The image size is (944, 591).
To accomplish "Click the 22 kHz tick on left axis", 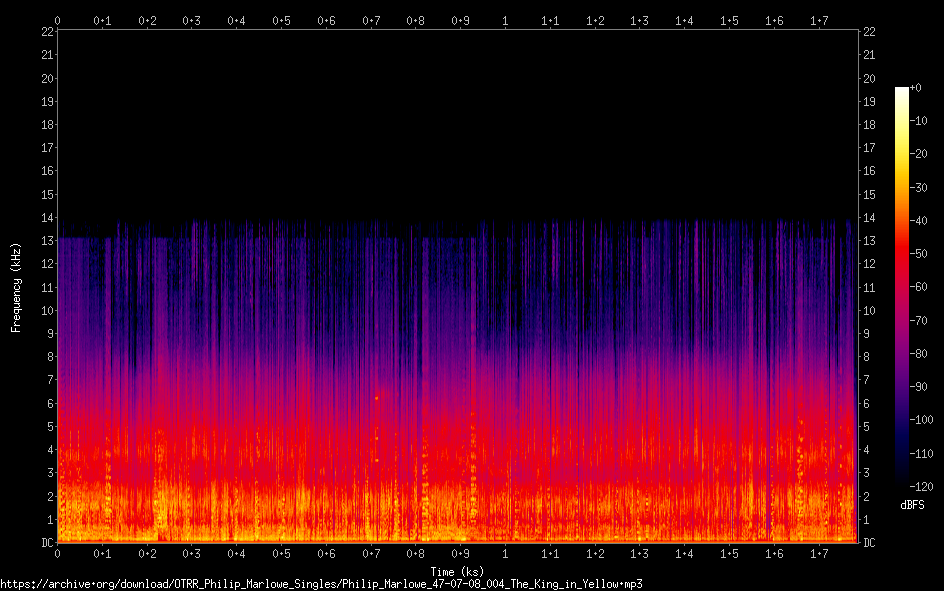I will [47, 32].
